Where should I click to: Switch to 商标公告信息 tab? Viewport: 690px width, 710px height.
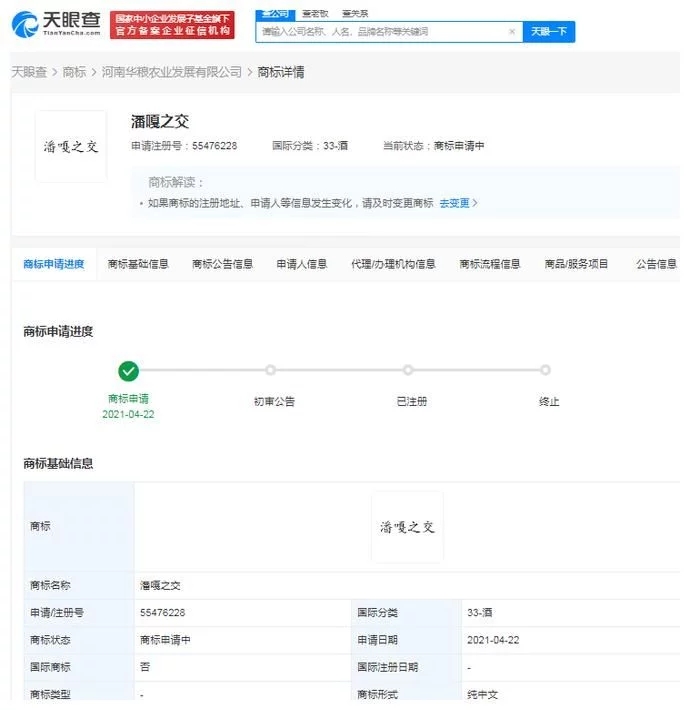click(222, 264)
